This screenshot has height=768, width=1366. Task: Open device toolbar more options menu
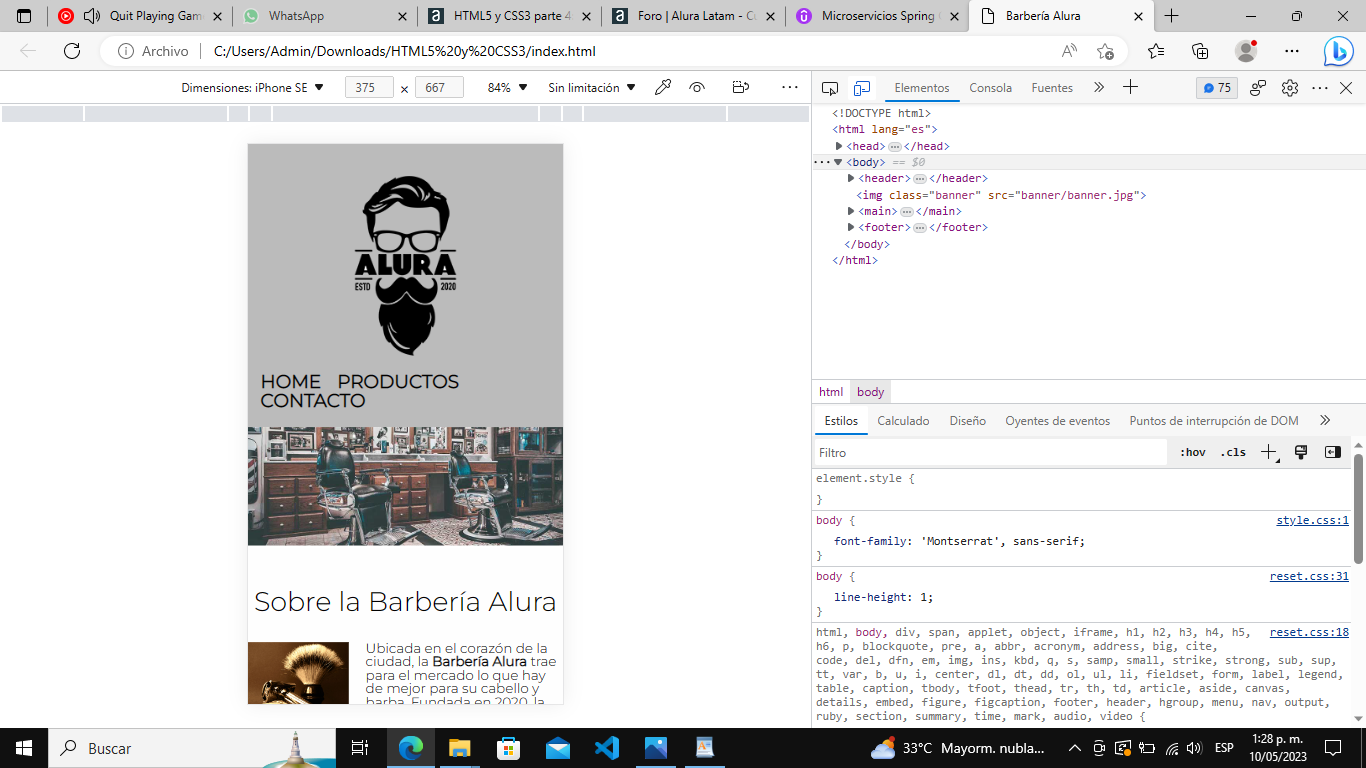(790, 88)
